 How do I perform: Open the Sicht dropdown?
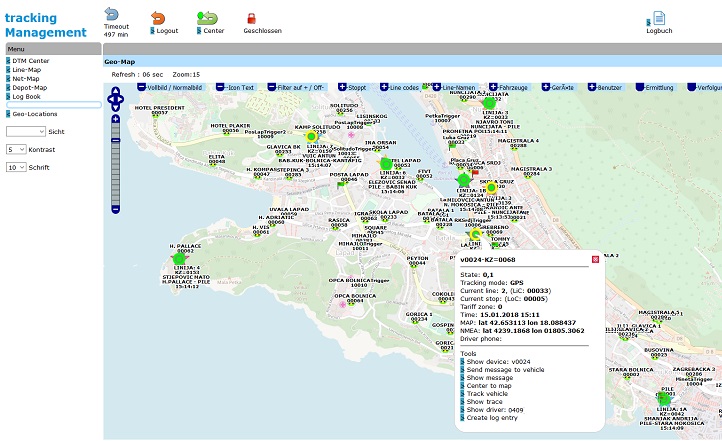25,131
